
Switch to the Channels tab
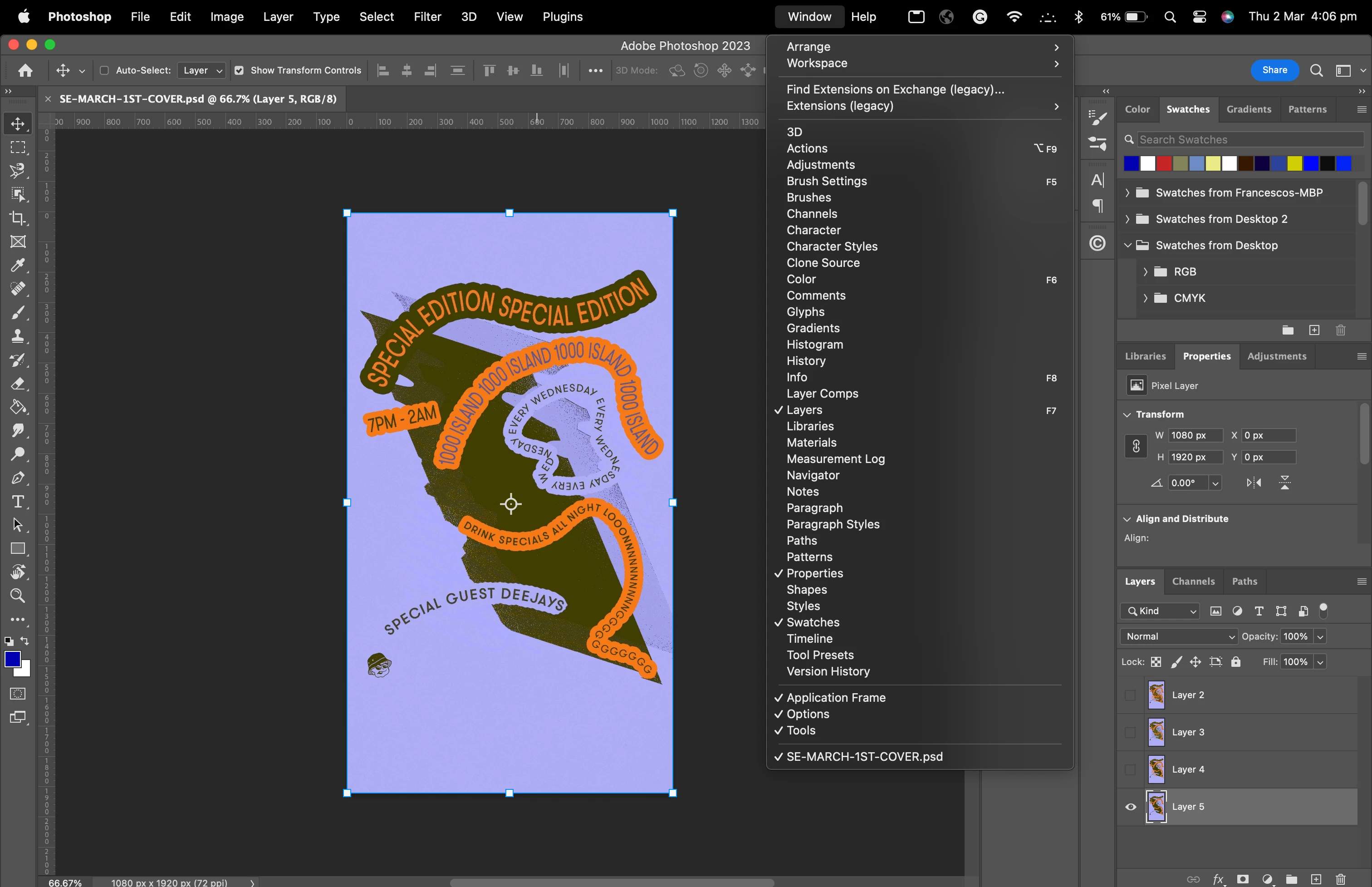click(1193, 581)
